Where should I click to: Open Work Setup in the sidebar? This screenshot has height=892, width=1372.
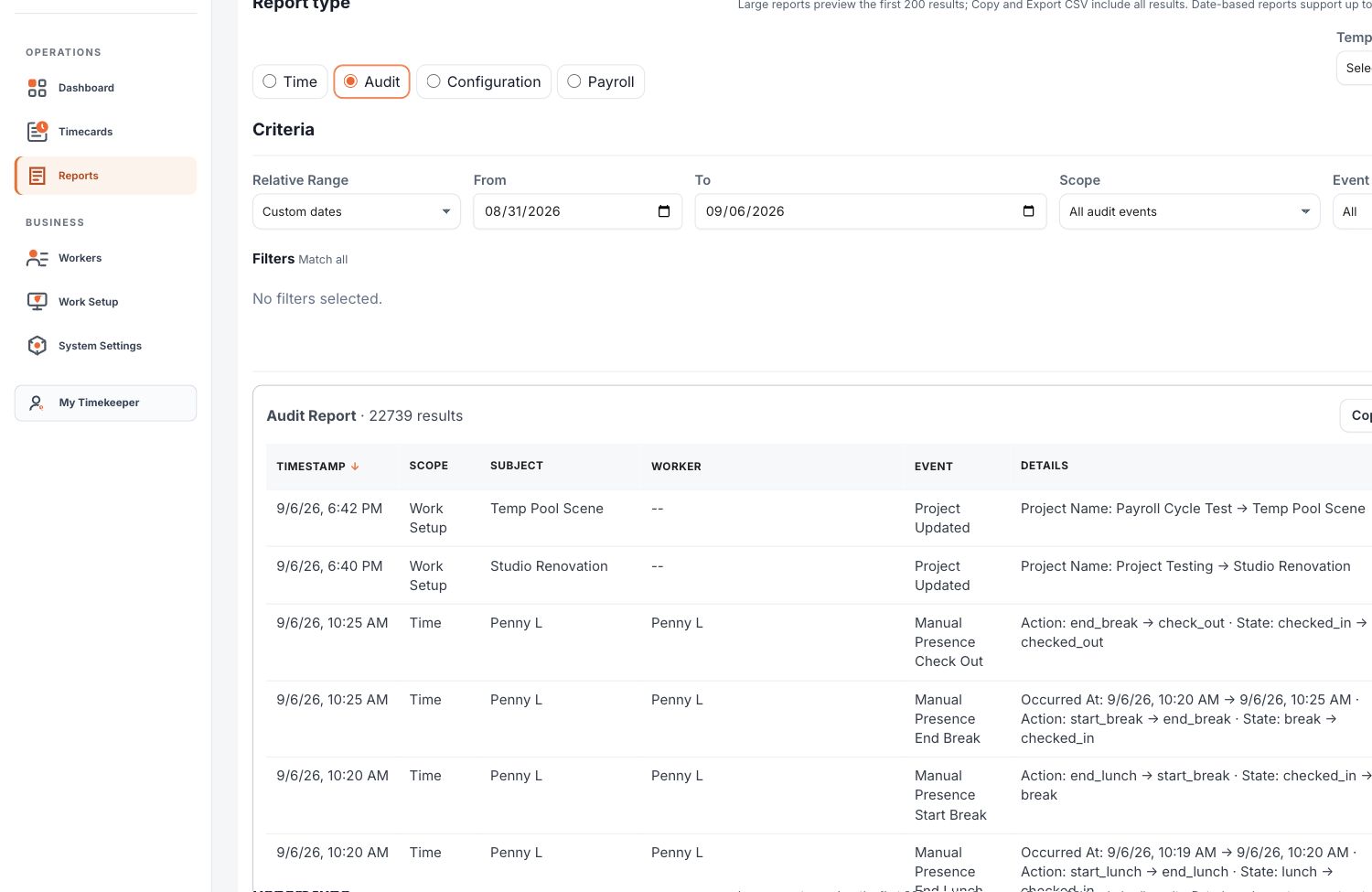coord(106,302)
